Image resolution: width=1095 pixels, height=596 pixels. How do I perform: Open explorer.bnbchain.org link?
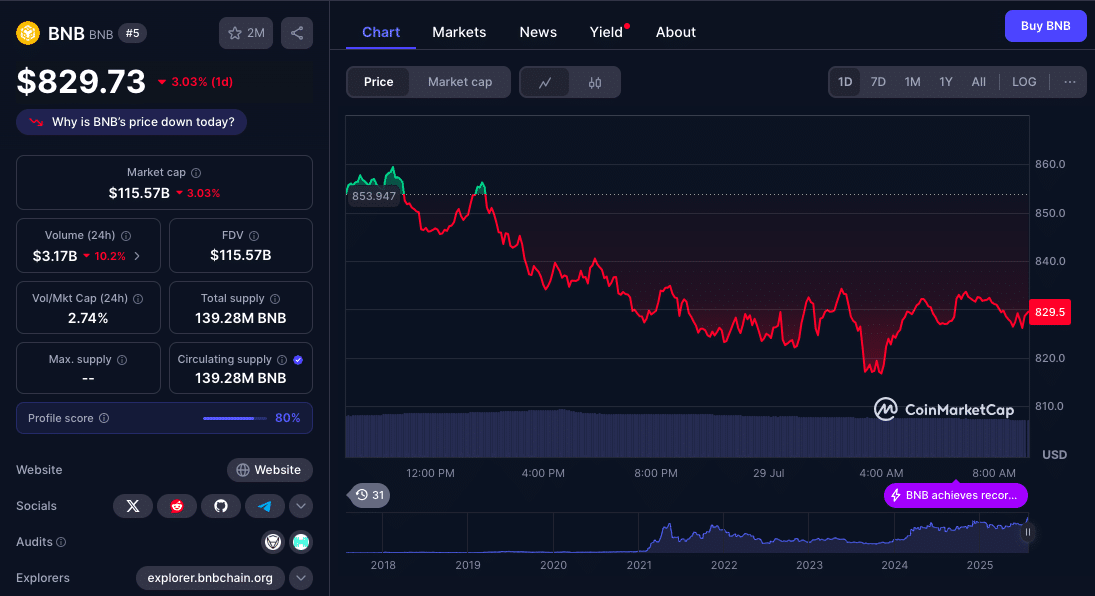point(210,578)
